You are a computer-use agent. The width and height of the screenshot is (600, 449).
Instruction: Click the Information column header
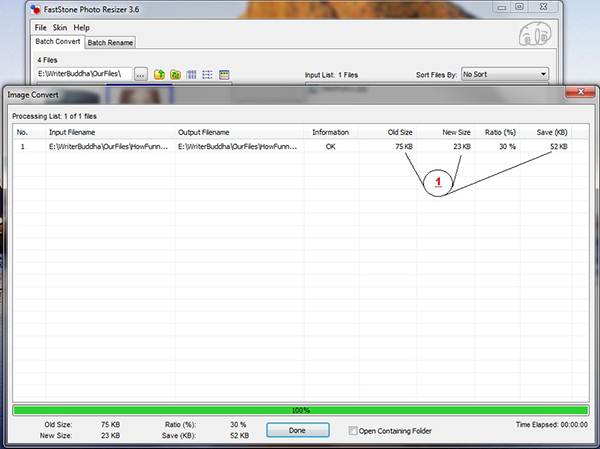click(331, 132)
